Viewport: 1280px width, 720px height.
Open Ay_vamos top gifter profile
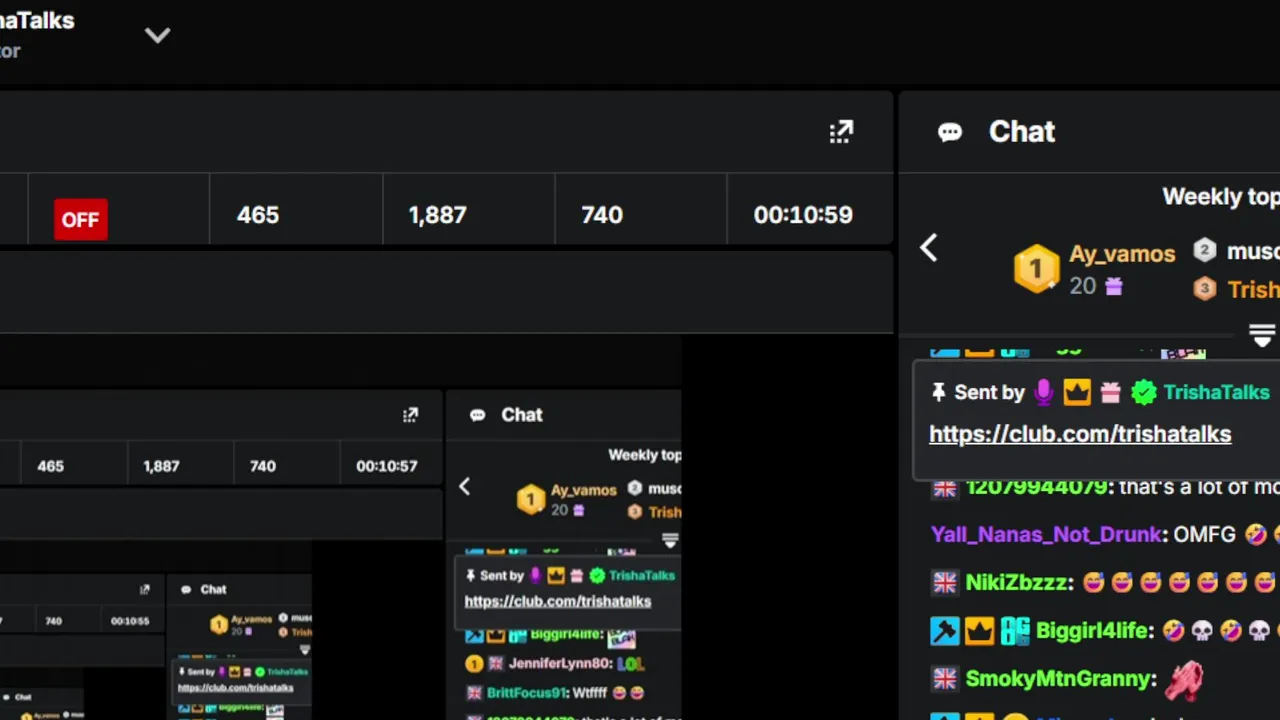point(1122,254)
